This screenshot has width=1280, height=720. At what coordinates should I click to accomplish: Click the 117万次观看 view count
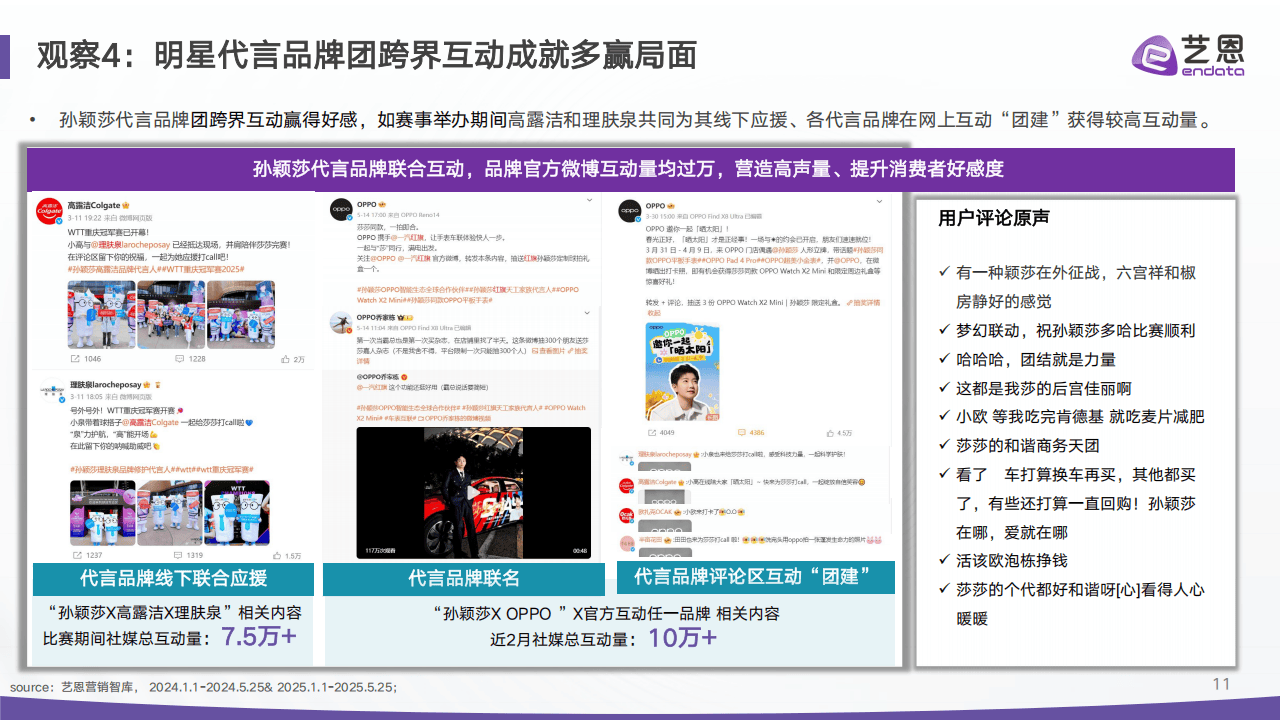[379, 551]
